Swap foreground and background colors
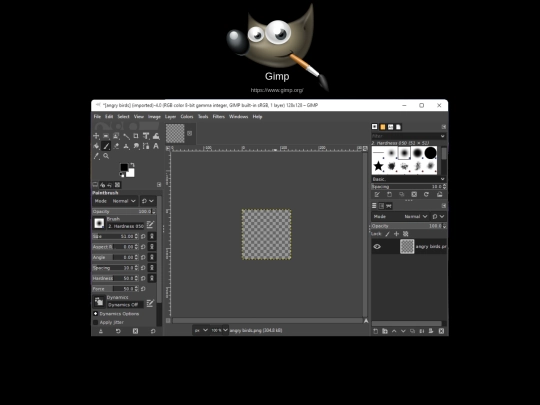This screenshot has width=540, height=405. click(x=132, y=165)
